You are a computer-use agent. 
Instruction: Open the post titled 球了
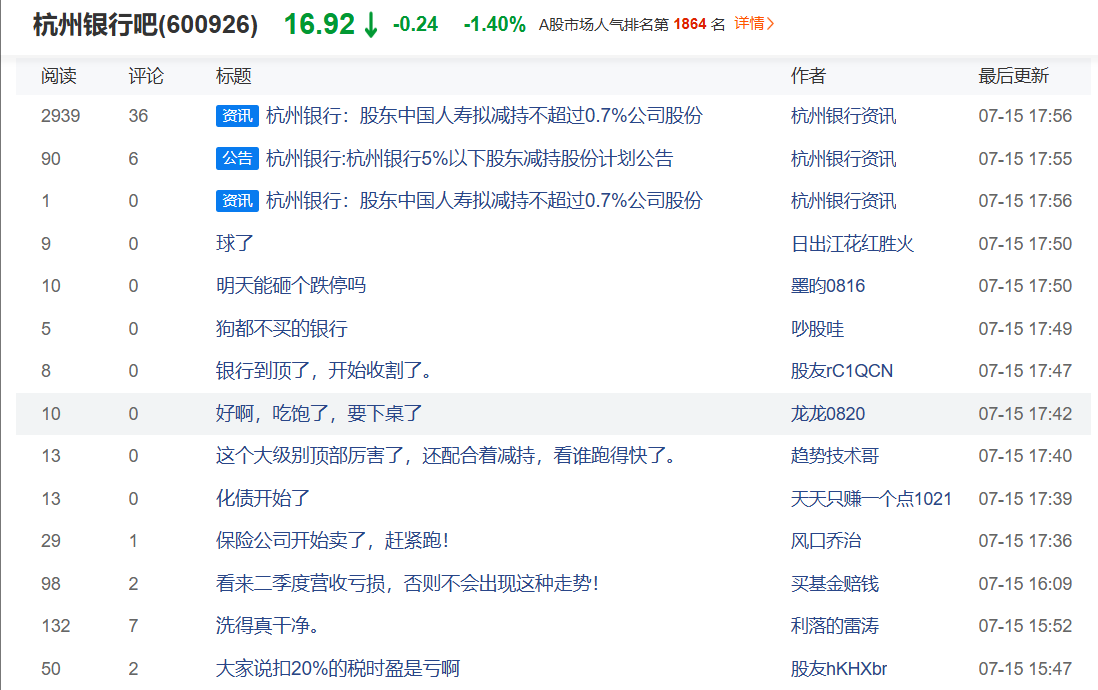point(235,243)
